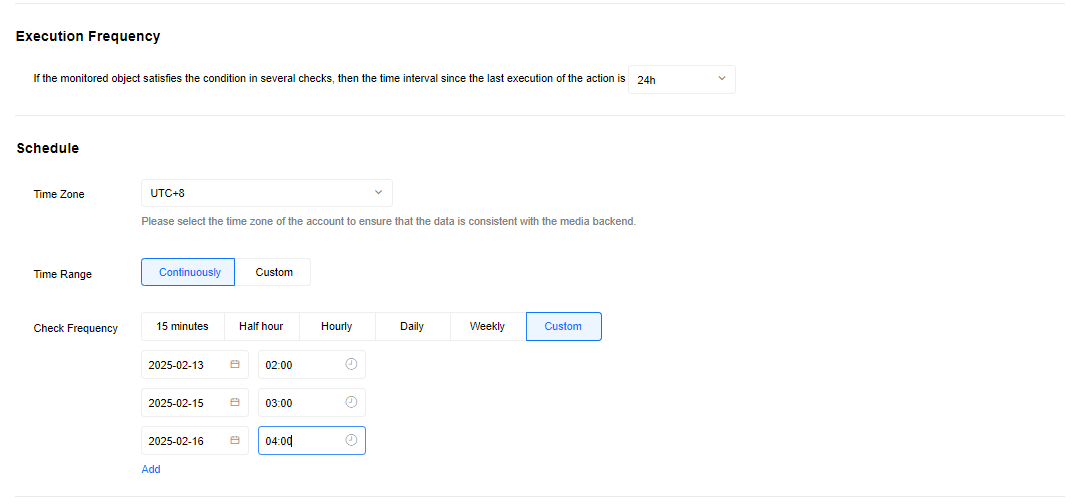Image resolution: width=1073 pixels, height=504 pixels.
Task: Choose Daily check frequency tab
Action: 412,326
